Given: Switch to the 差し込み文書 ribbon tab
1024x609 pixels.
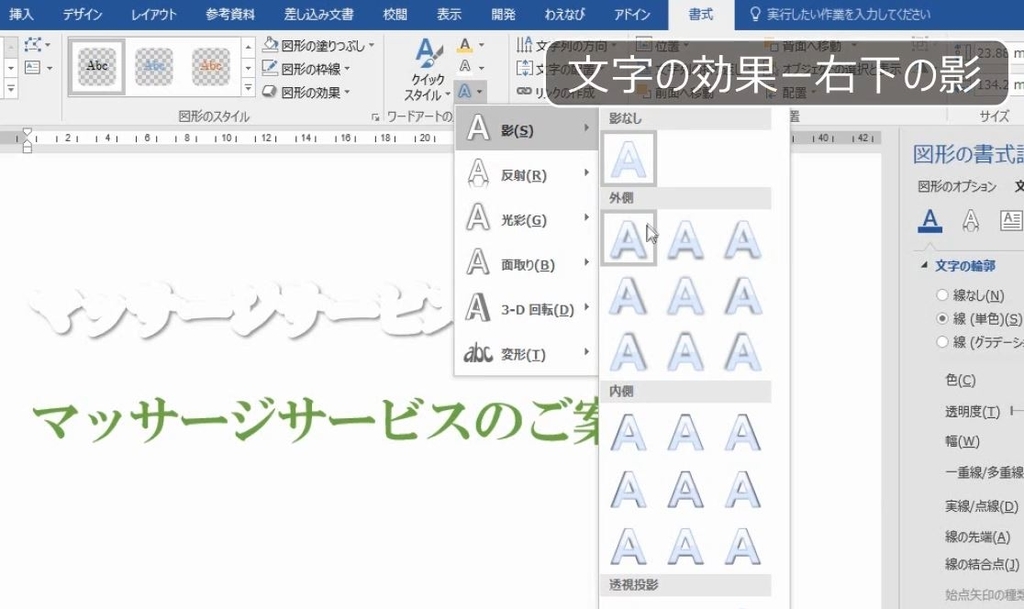Looking at the screenshot, I should [319, 14].
